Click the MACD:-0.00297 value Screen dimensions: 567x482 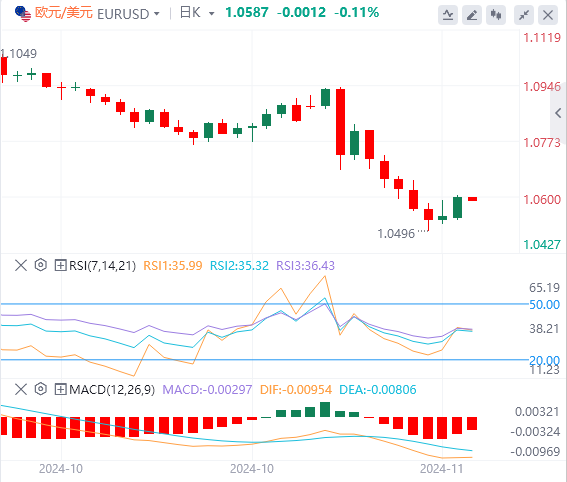[x=207, y=390]
